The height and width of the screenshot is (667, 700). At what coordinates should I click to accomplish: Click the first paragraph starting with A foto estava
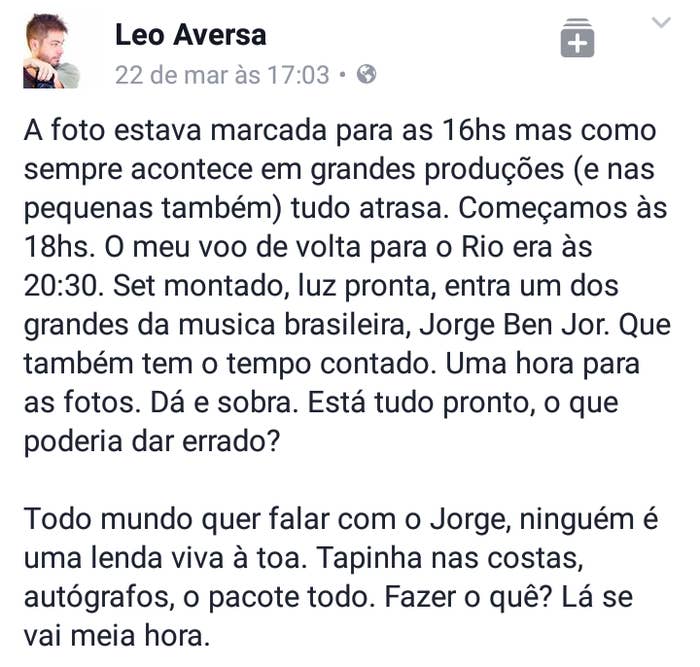pyautogui.click(x=347, y=286)
